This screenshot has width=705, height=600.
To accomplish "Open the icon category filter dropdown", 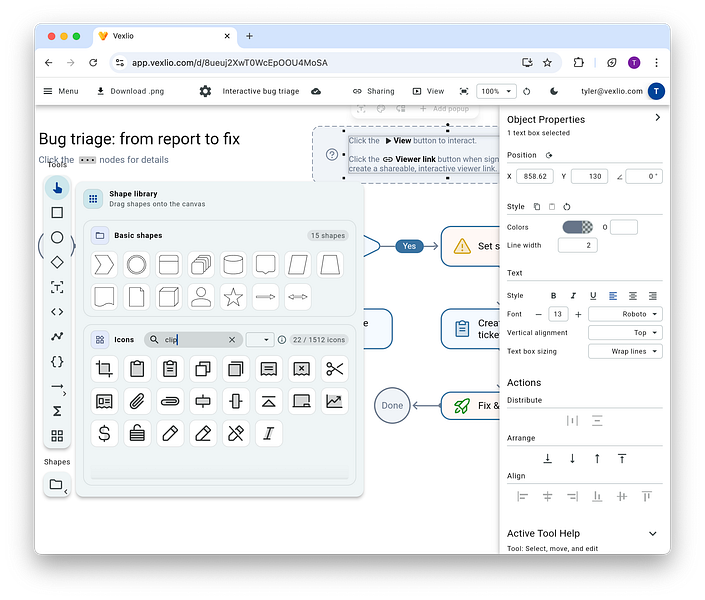I will (260, 340).
